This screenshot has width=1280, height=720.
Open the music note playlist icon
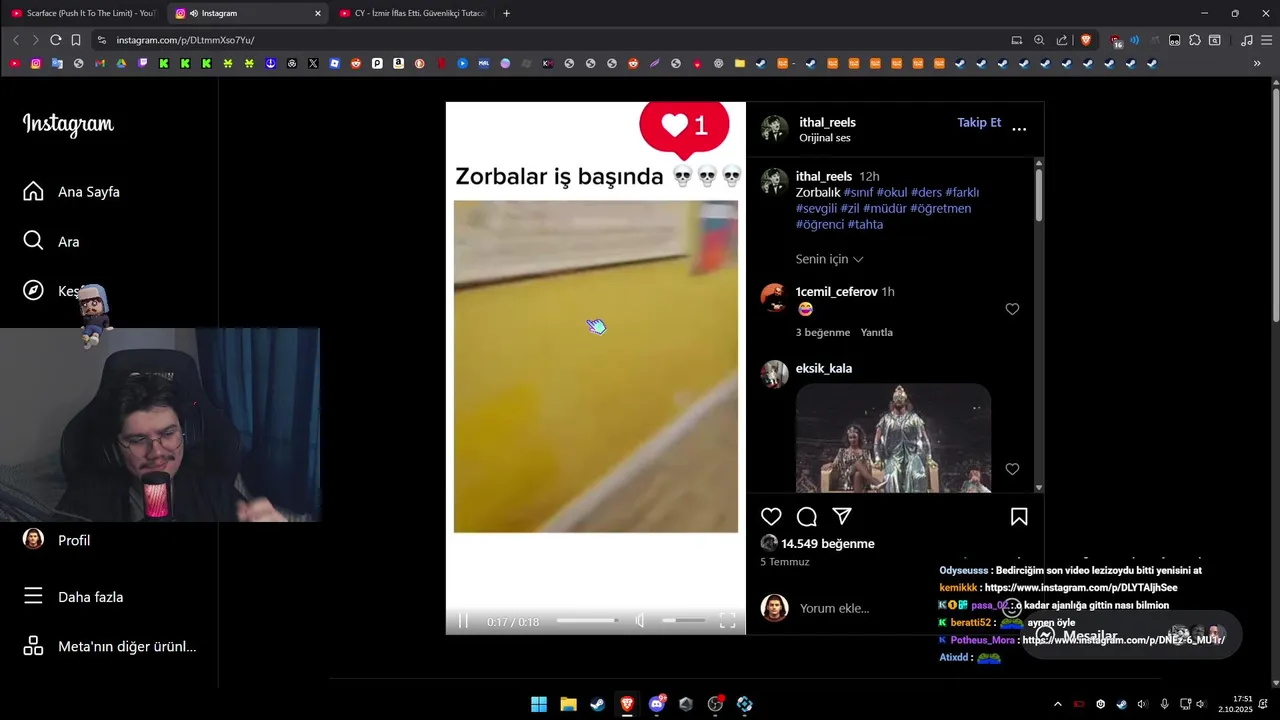1246,40
